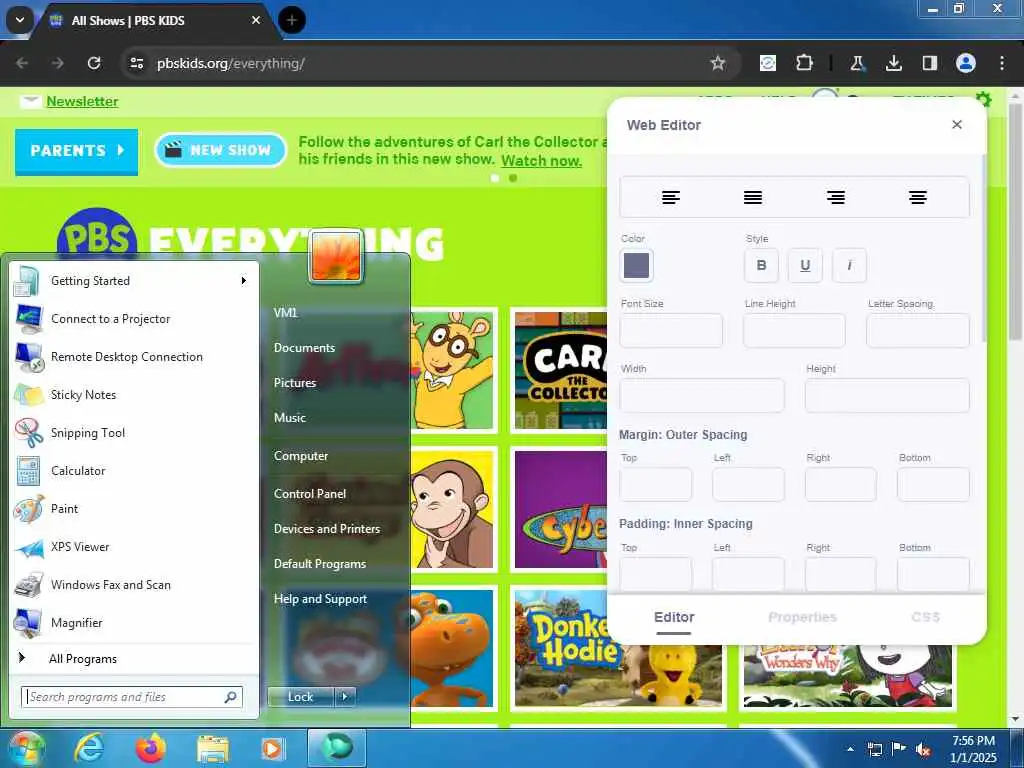Click the site information icon in address bar
Image resolution: width=1024 pixels, height=768 pixels.
point(136,63)
